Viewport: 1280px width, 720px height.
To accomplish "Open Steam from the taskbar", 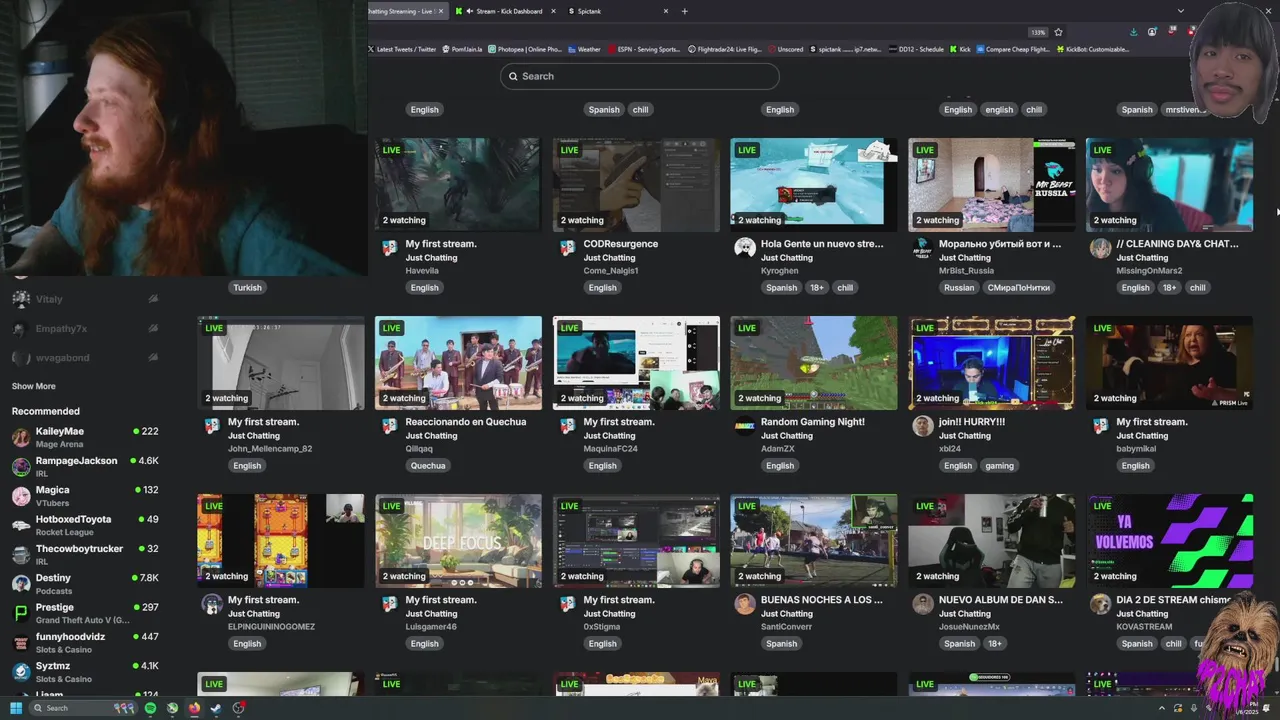I will pos(216,708).
